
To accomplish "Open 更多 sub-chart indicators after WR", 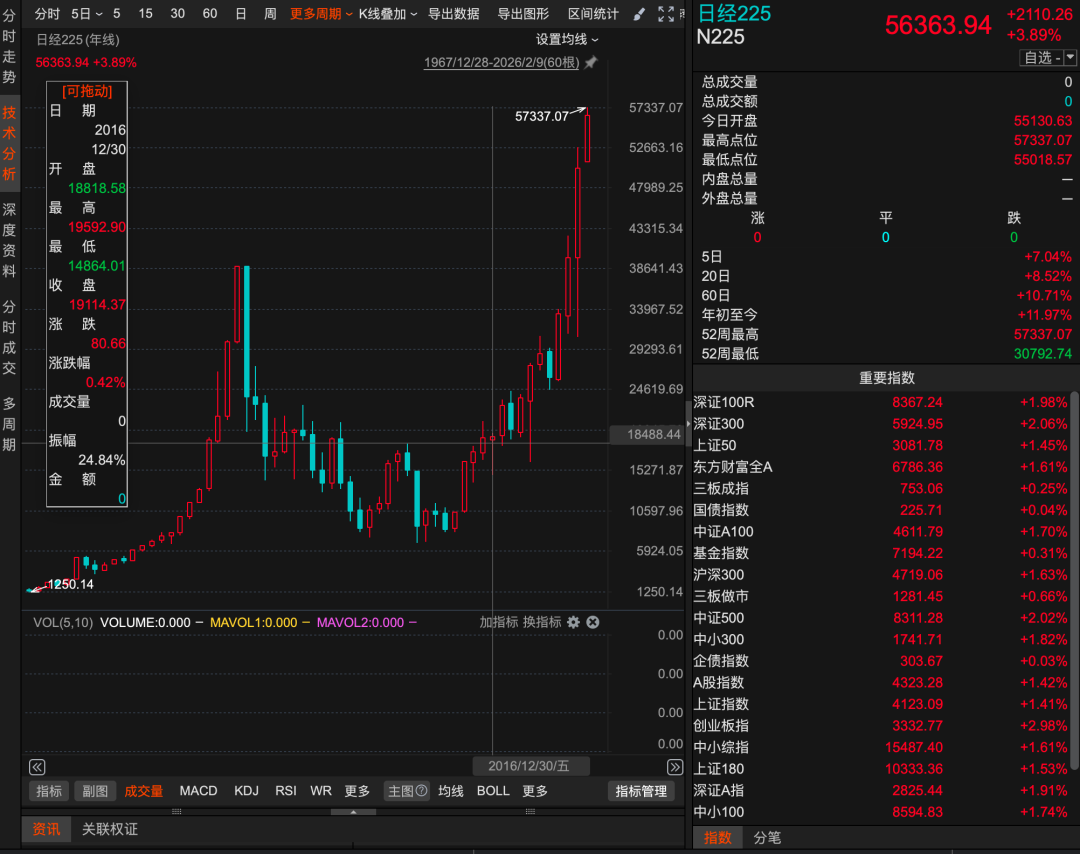I will pos(357,791).
